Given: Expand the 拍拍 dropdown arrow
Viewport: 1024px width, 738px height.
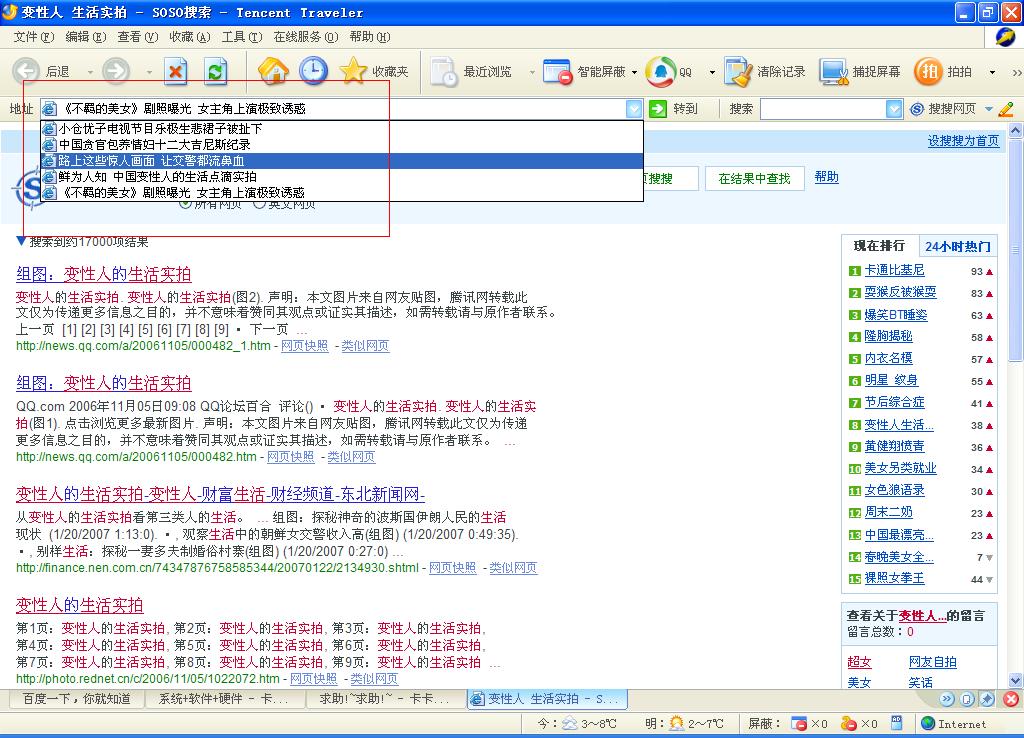Looking at the screenshot, I should [x=993, y=72].
